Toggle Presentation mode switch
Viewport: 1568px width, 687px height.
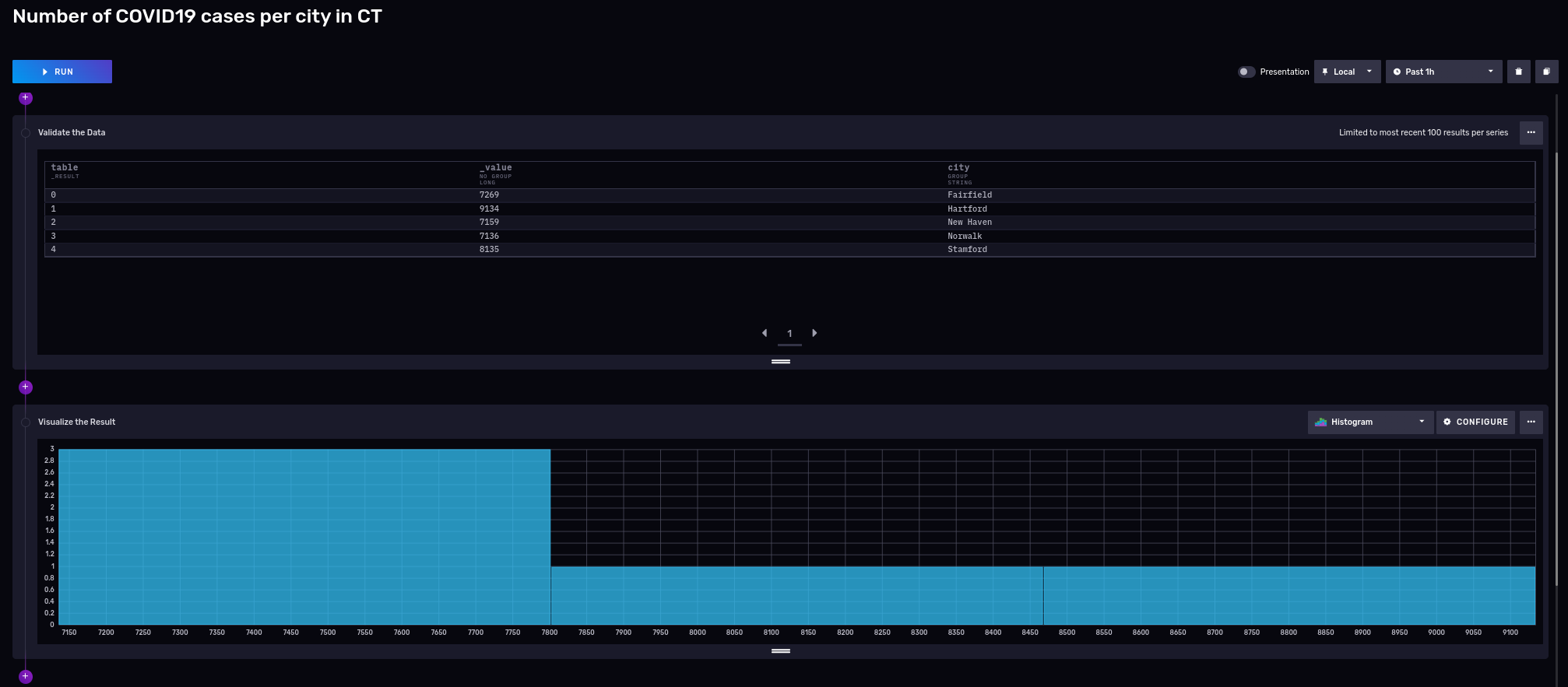click(1246, 72)
